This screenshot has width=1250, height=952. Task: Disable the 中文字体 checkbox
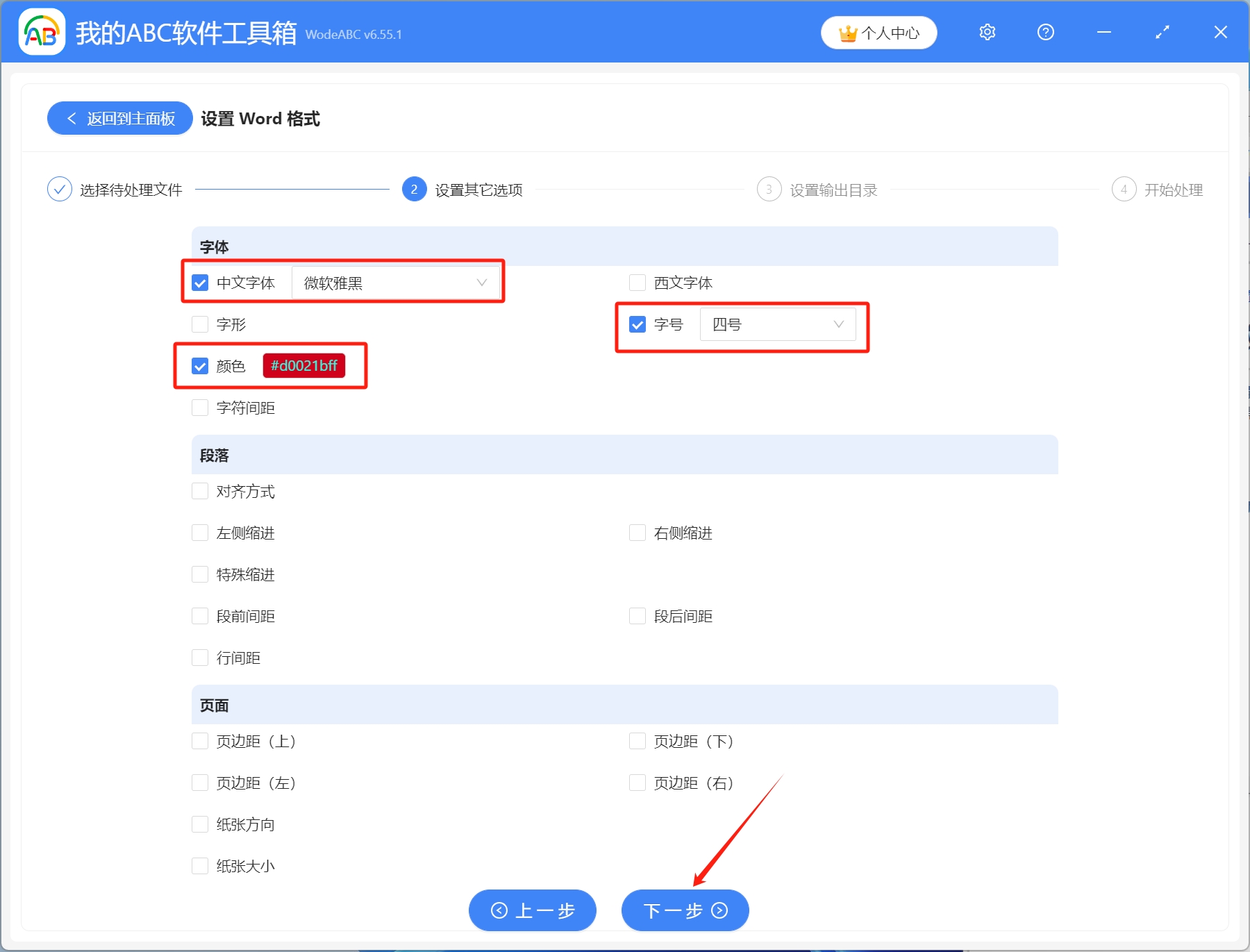click(x=199, y=282)
